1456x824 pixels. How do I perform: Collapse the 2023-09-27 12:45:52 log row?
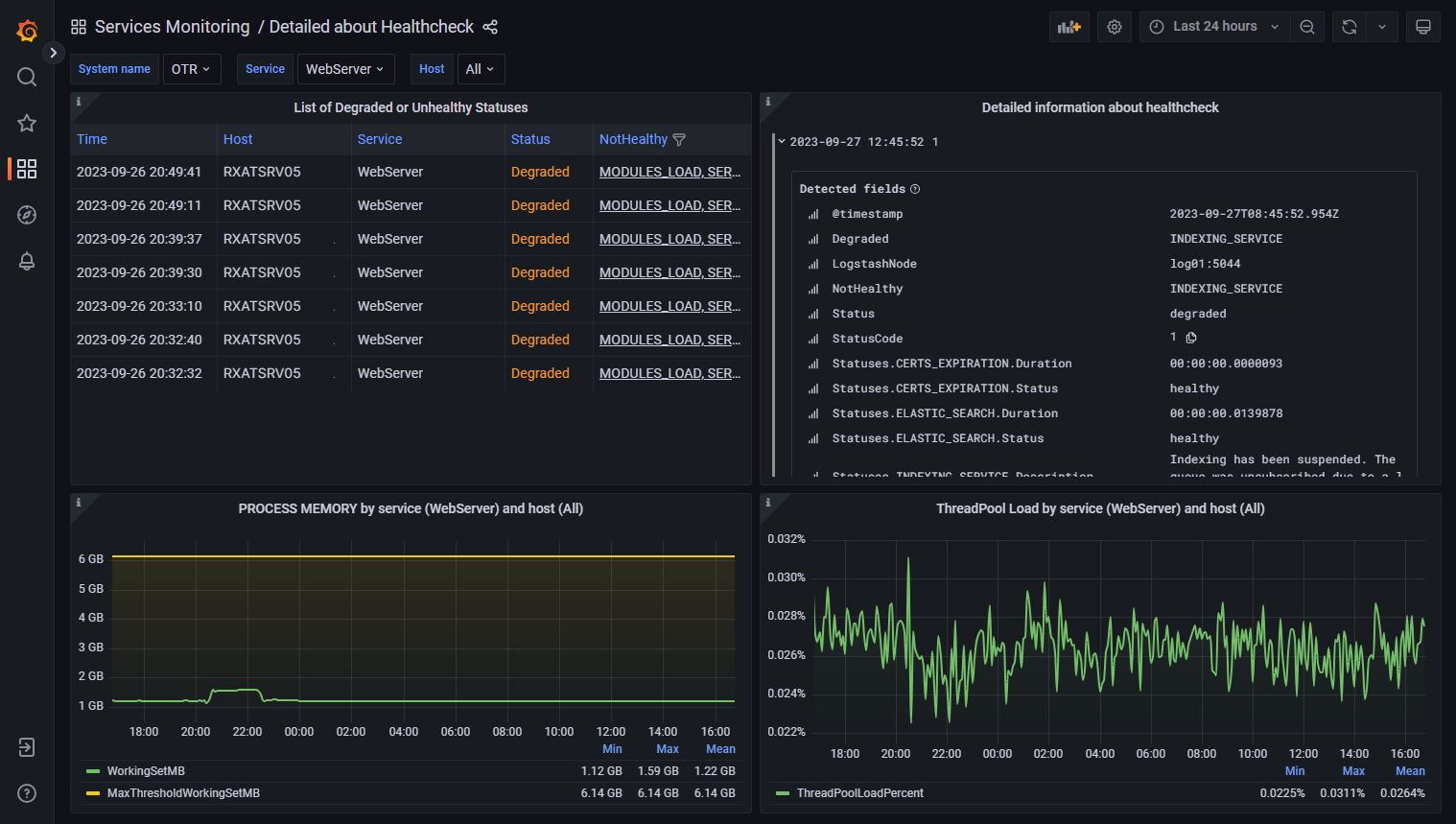click(x=782, y=142)
